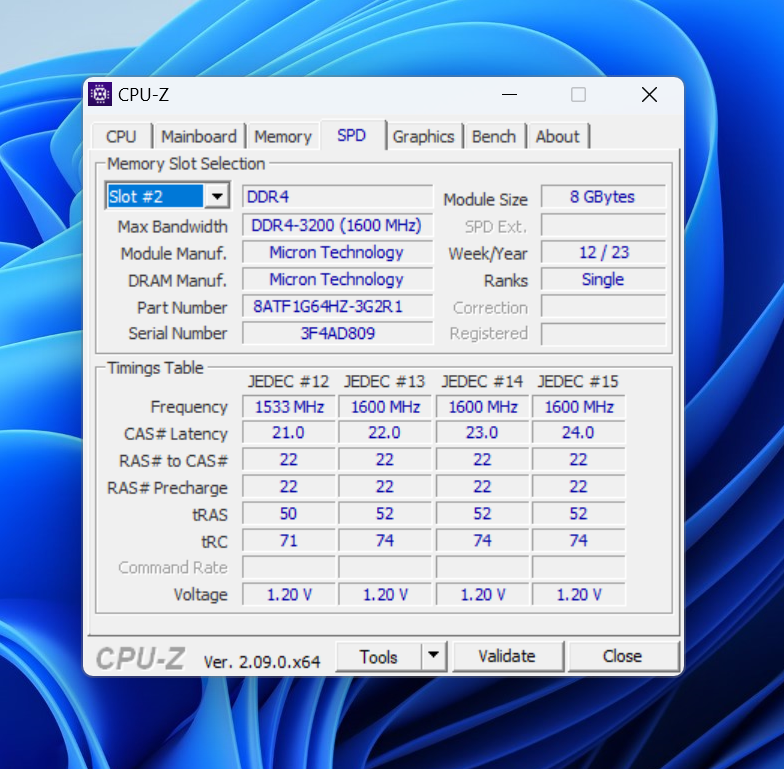Click the Tools button

378,656
